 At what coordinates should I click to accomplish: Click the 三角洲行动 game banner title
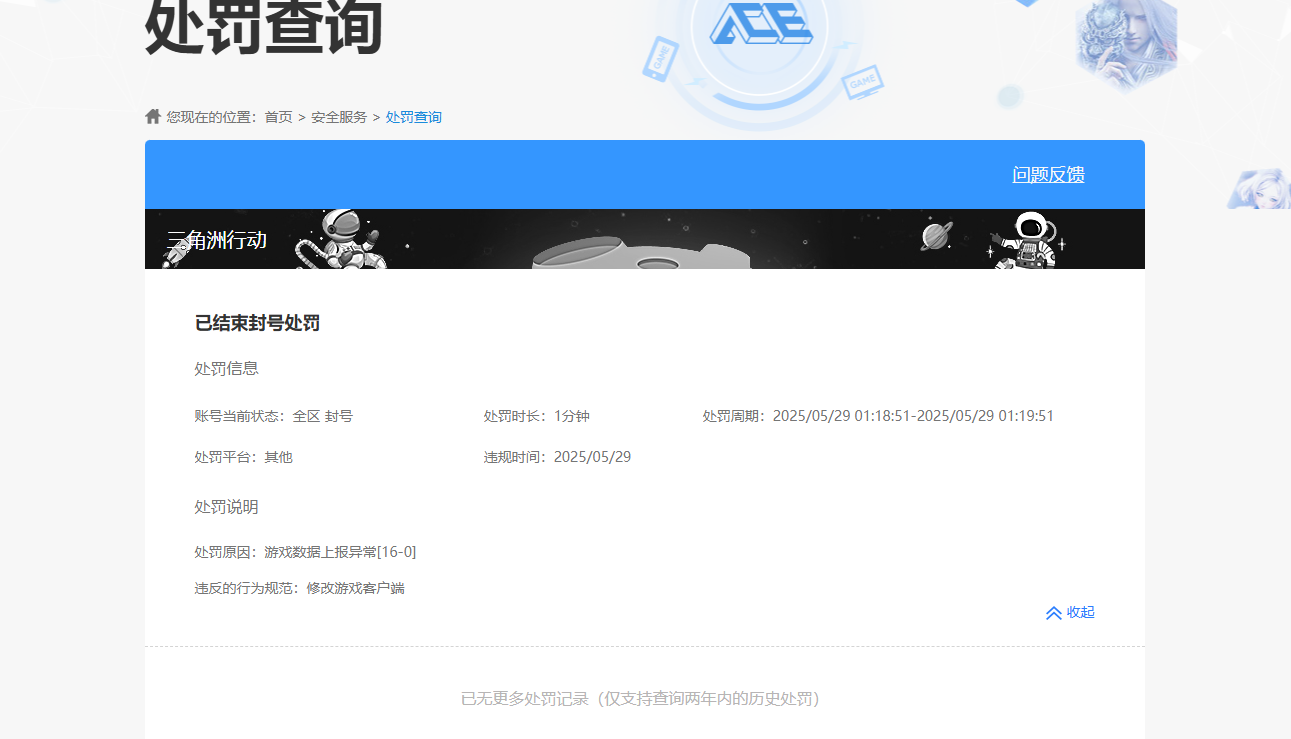point(217,240)
